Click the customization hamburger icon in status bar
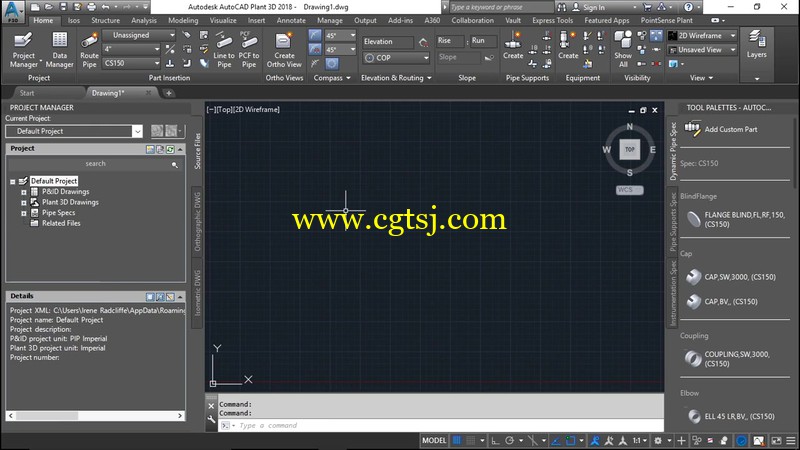Viewport: 800px width, 450px height. coord(791,441)
